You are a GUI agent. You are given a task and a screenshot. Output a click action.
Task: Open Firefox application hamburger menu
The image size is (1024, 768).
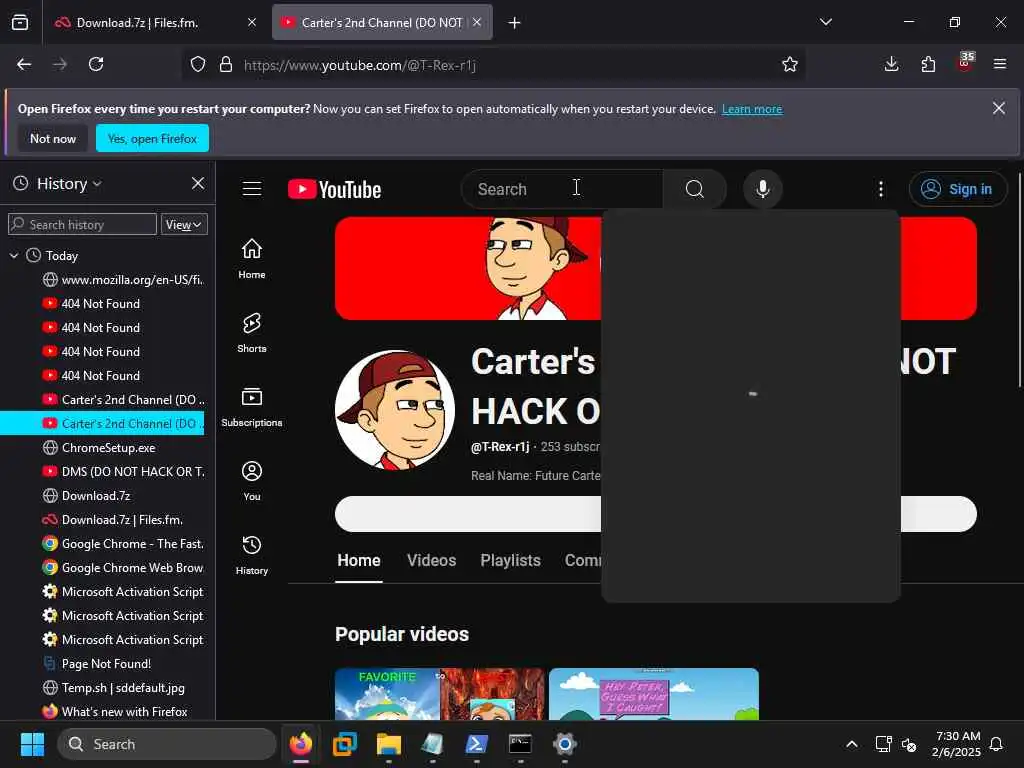(x=1000, y=64)
